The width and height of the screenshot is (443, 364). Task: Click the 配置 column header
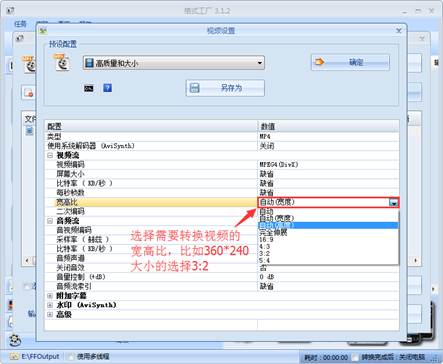[151, 126]
